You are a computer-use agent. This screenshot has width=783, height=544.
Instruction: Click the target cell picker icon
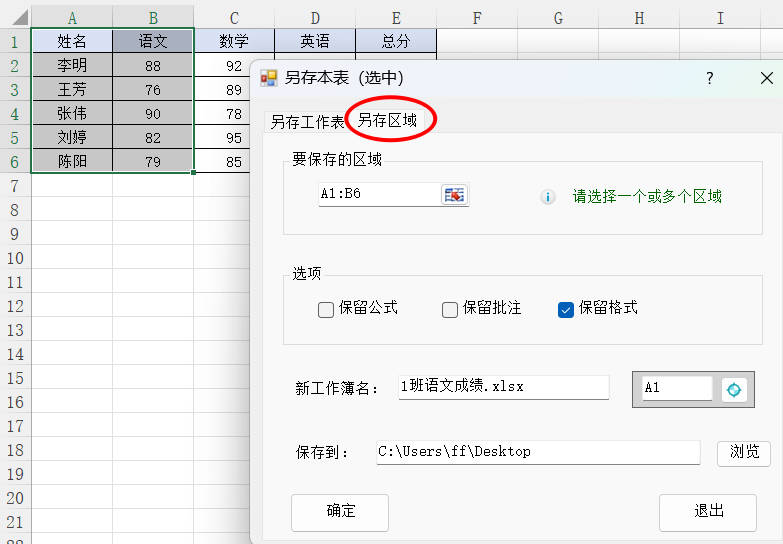pyautogui.click(x=735, y=389)
